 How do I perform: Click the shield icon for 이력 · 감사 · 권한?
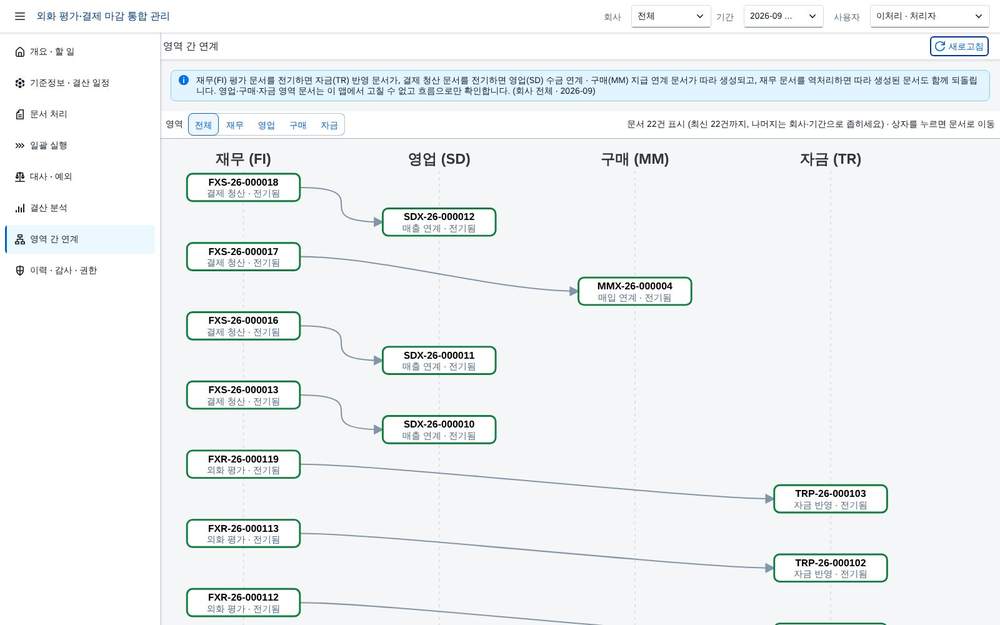click(x=20, y=270)
